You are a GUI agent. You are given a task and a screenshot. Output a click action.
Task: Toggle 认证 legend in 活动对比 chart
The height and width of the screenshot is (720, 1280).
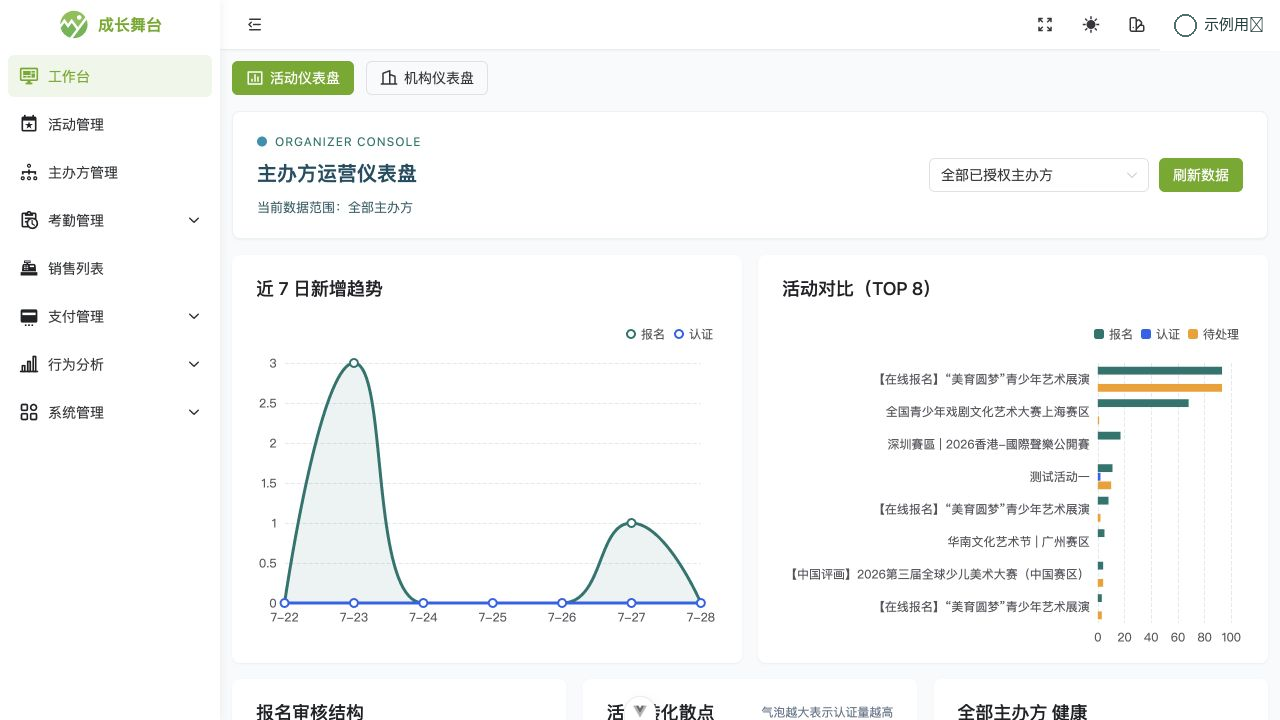pos(1160,334)
